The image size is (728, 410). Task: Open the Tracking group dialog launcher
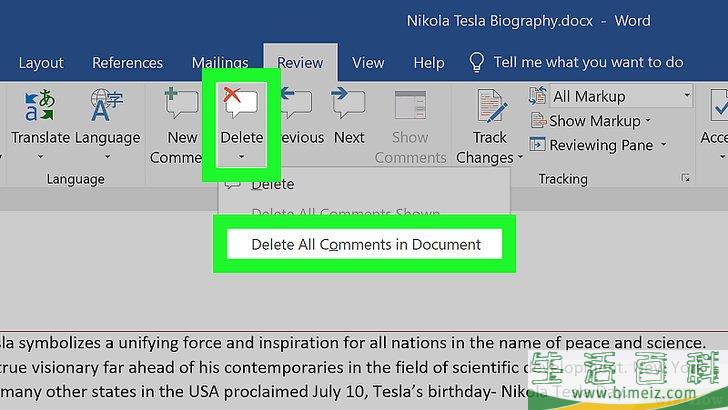click(x=685, y=178)
